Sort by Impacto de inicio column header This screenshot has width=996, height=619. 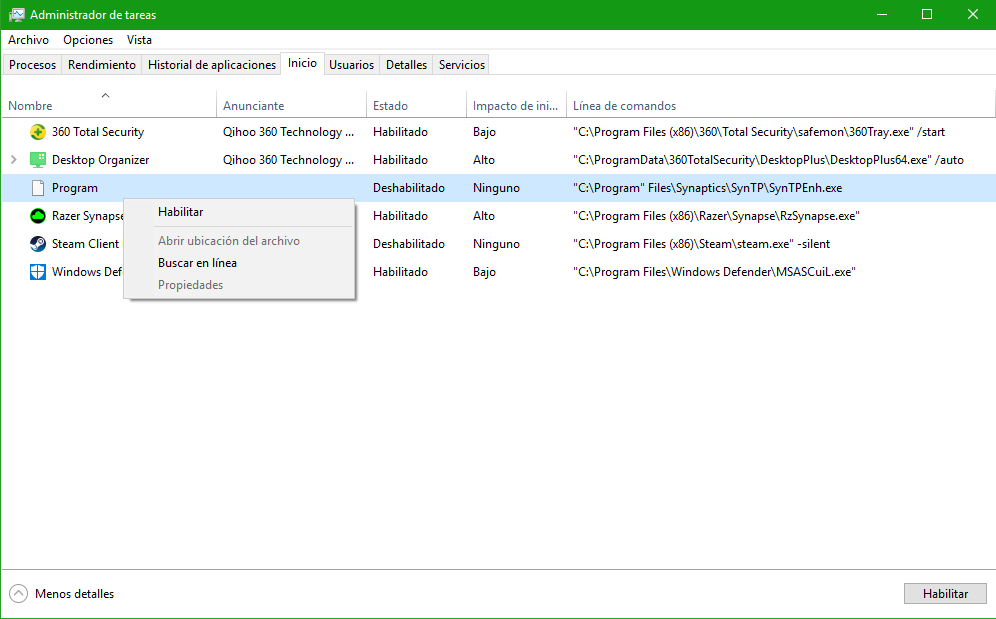516,105
